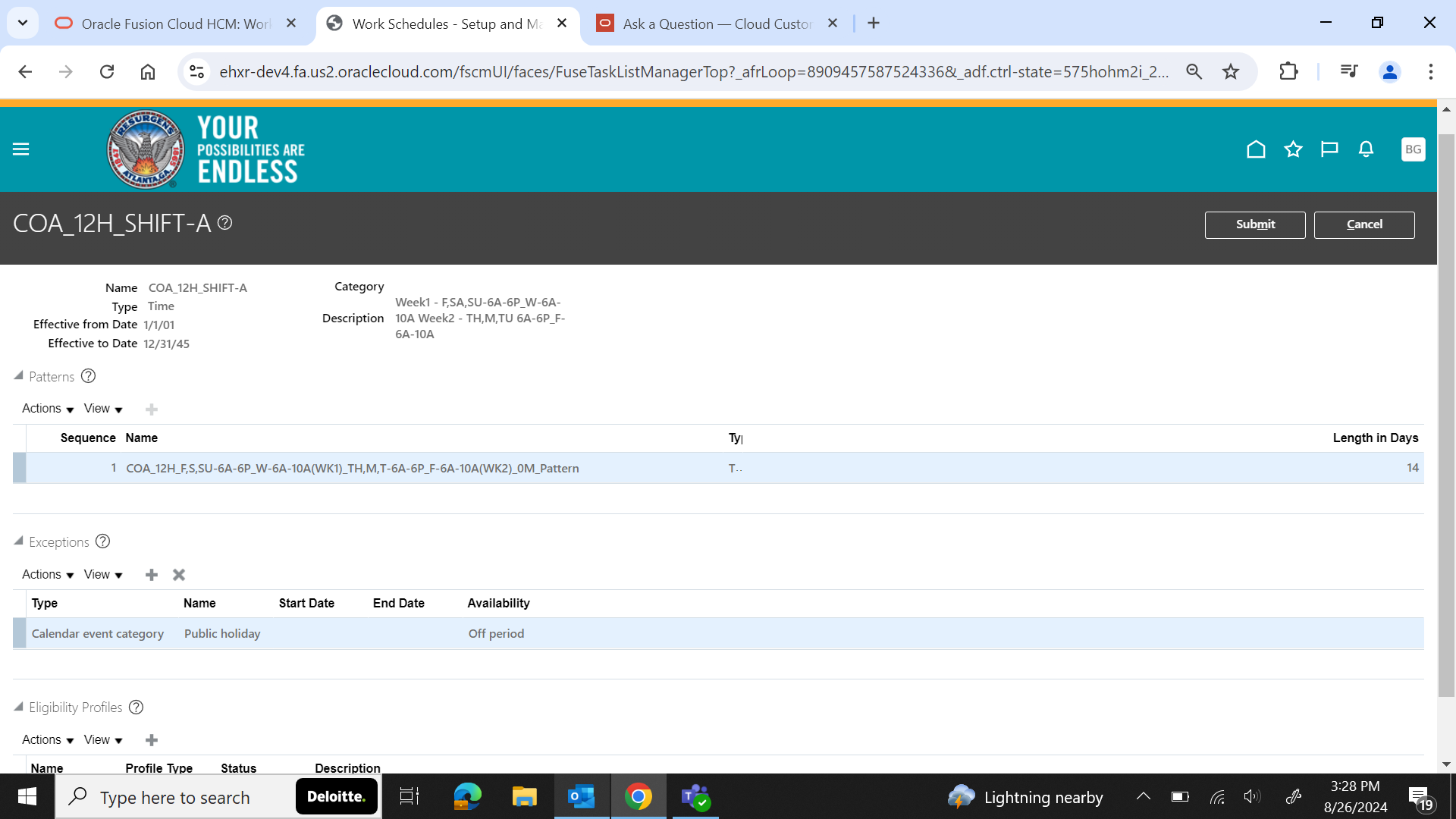Open help for Patterns section
Viewport: 1456px width, 819px height.
(88, 375)
